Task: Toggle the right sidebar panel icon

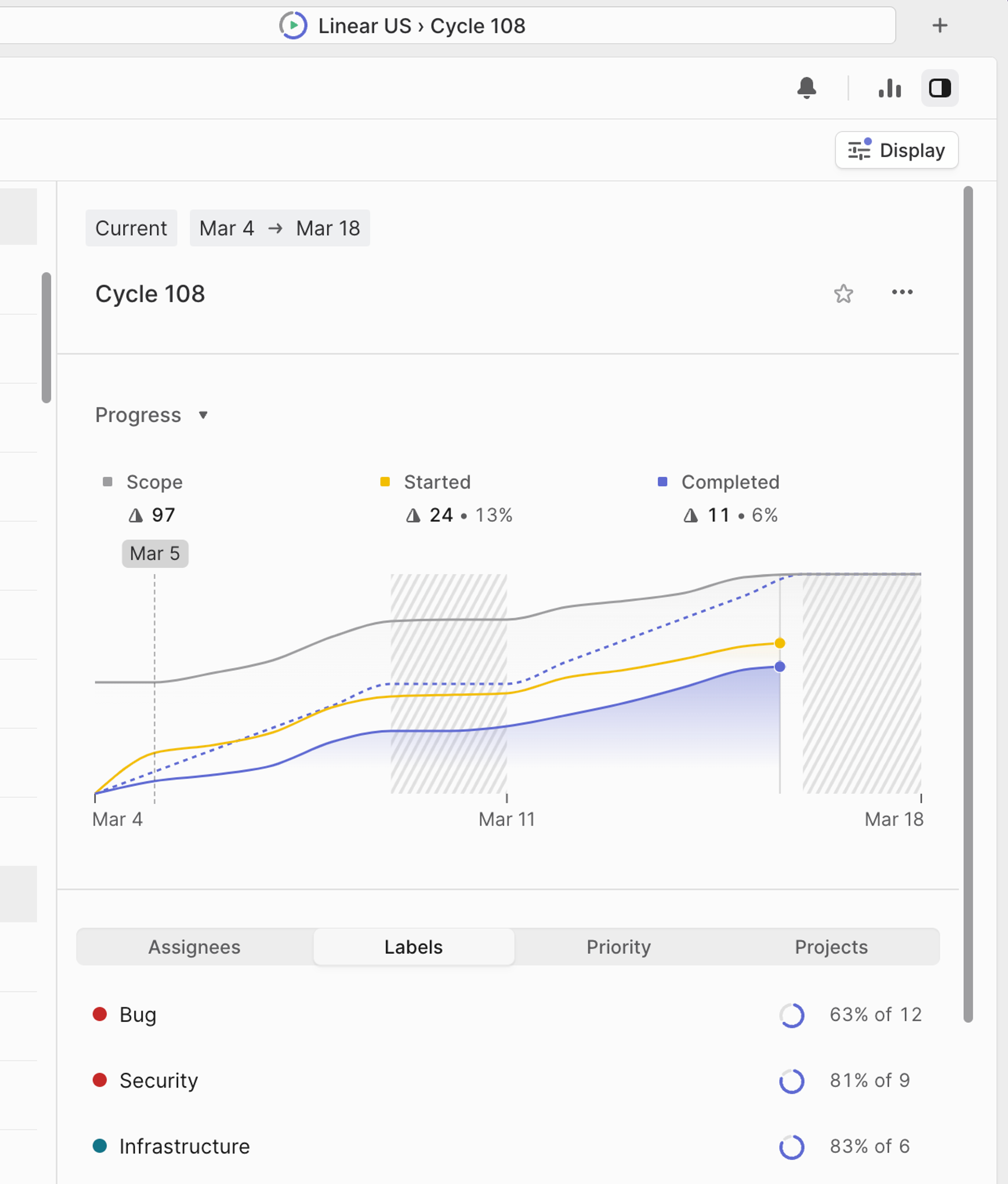Action: click(x=939, y=88)
